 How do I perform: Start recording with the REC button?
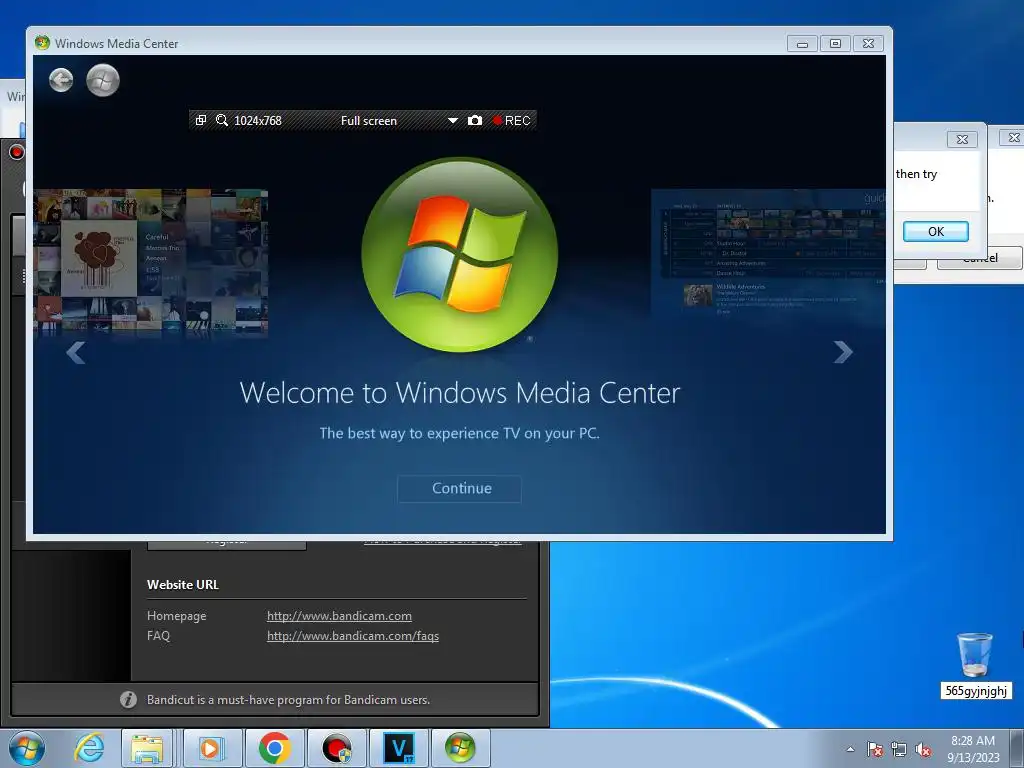tap(511, 120)
